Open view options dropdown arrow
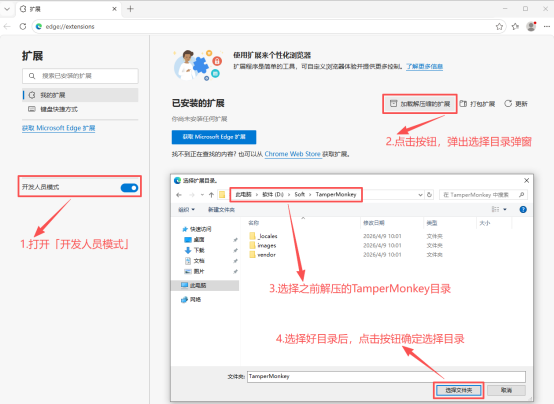The image size is (554, 404). pyautogui.click(x=505, y=210)
